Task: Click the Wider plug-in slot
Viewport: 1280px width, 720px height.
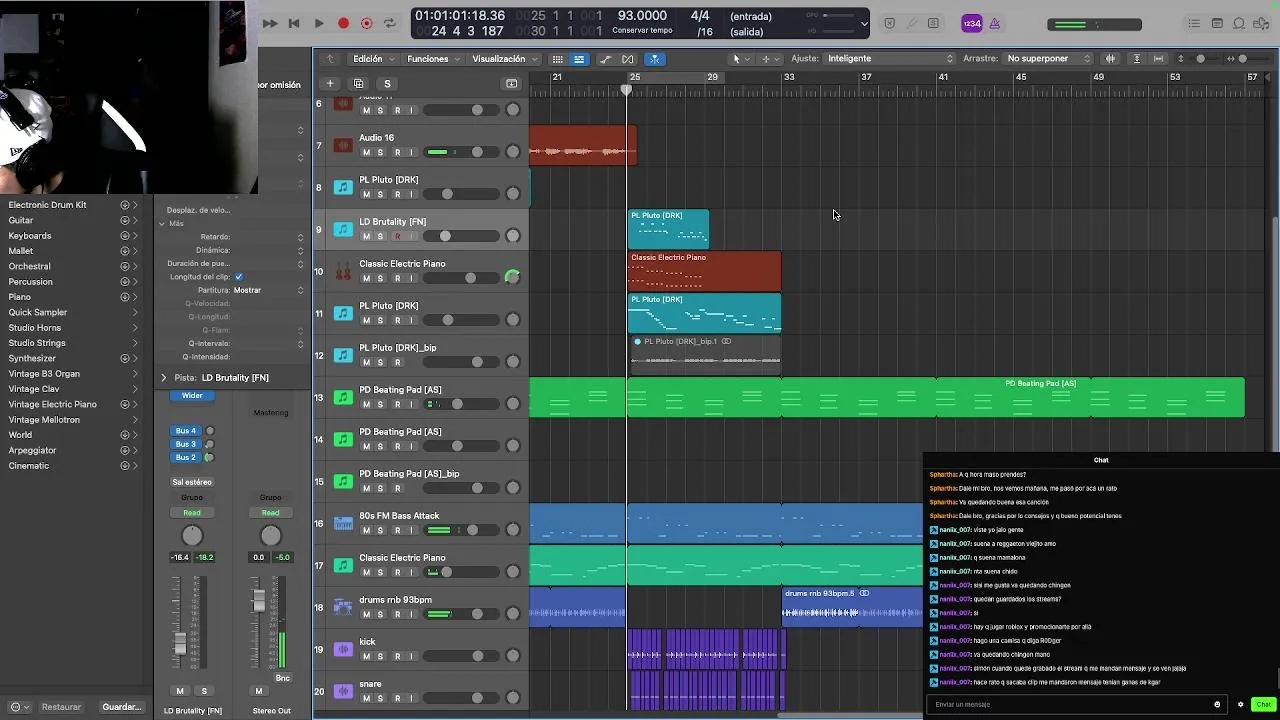Action: [192, 396]
